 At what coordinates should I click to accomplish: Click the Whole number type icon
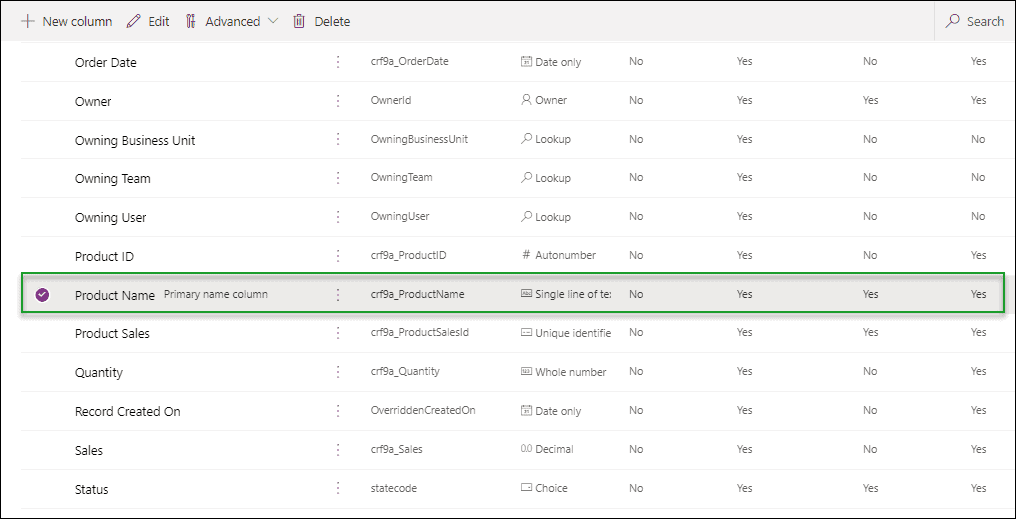(x=526, y=371)
